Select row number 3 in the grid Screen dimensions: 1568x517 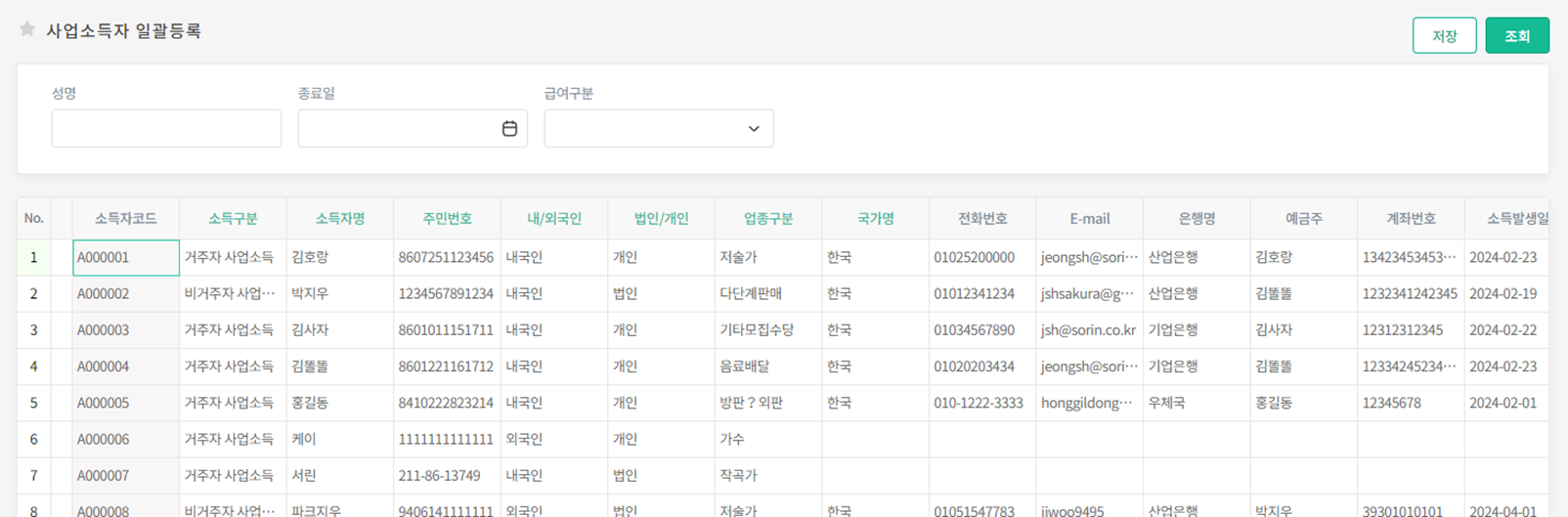[x=33, y=330]
